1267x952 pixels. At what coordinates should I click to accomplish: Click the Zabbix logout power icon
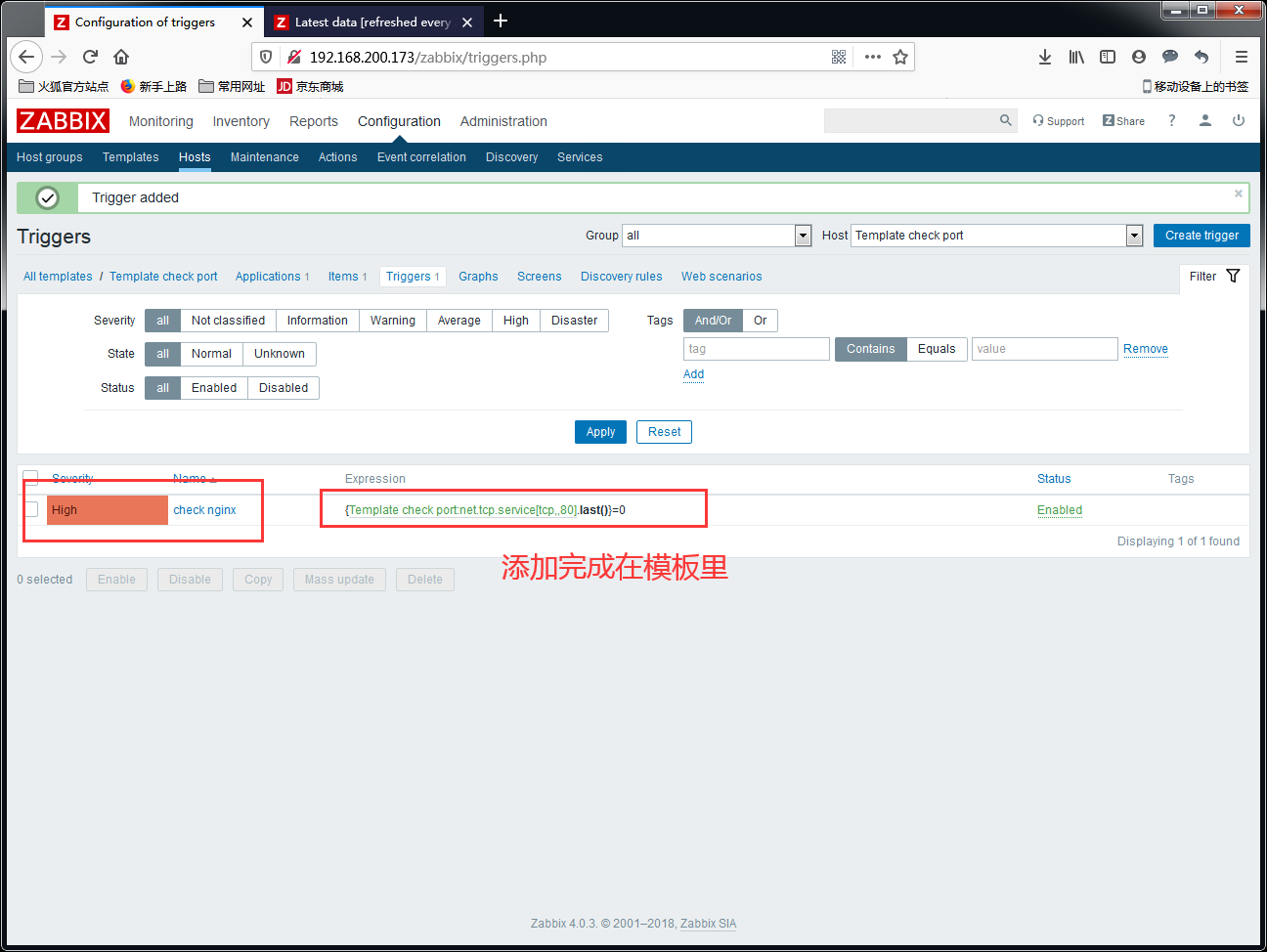[1239, 120]
